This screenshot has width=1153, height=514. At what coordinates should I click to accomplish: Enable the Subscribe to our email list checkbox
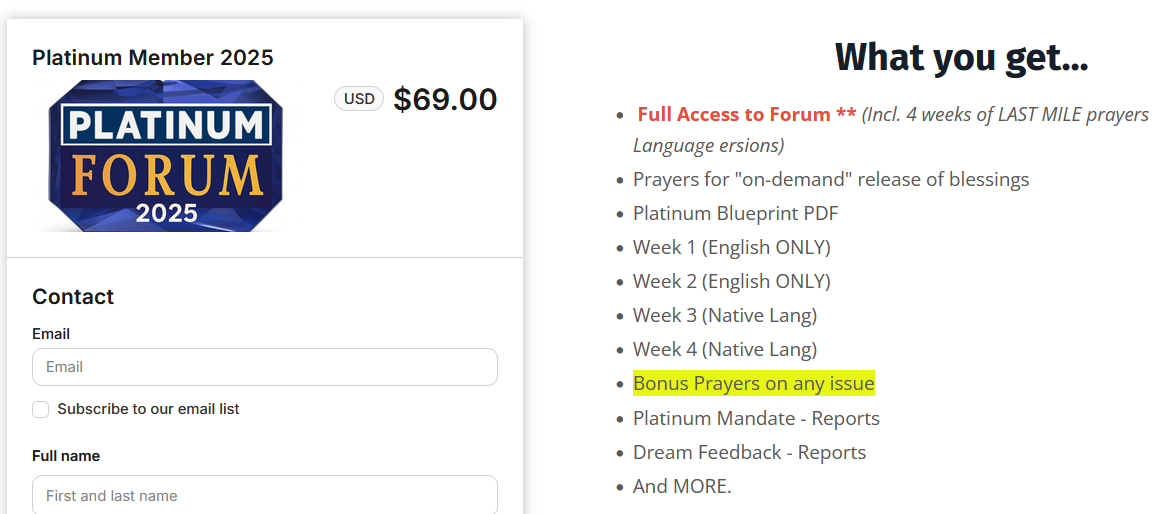click(41, 409)
